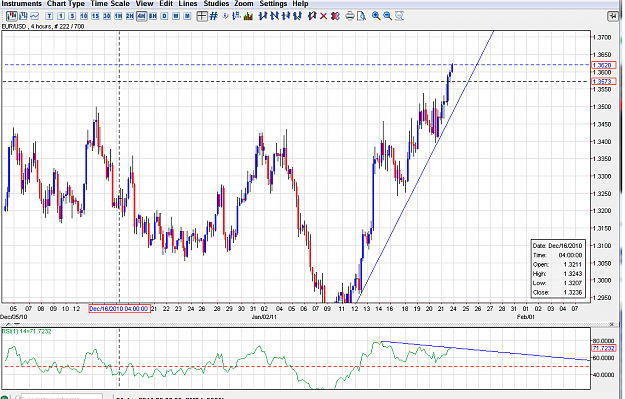Select the bar chart type icon
625x399 pixels.
(23, 16)
